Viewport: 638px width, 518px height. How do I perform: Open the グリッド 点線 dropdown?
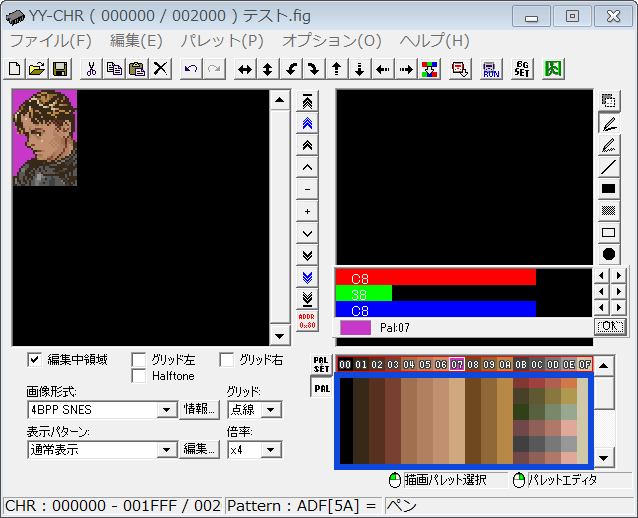tap(271, 410)
